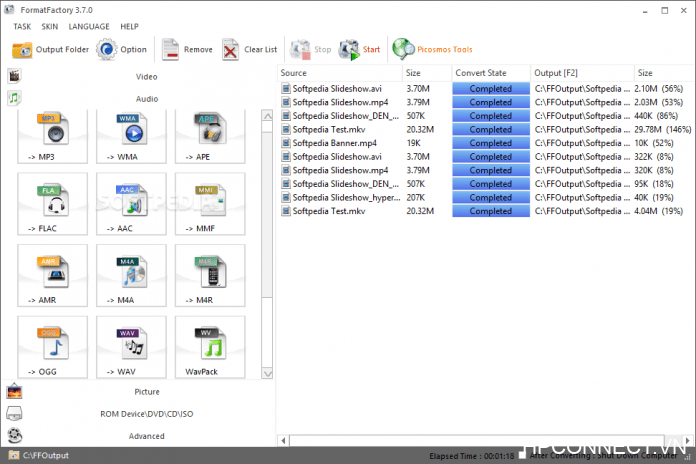
Task: Click Completed bar for Softpedia Slideshow_hyper...
Action: click(x=491, y=198)
